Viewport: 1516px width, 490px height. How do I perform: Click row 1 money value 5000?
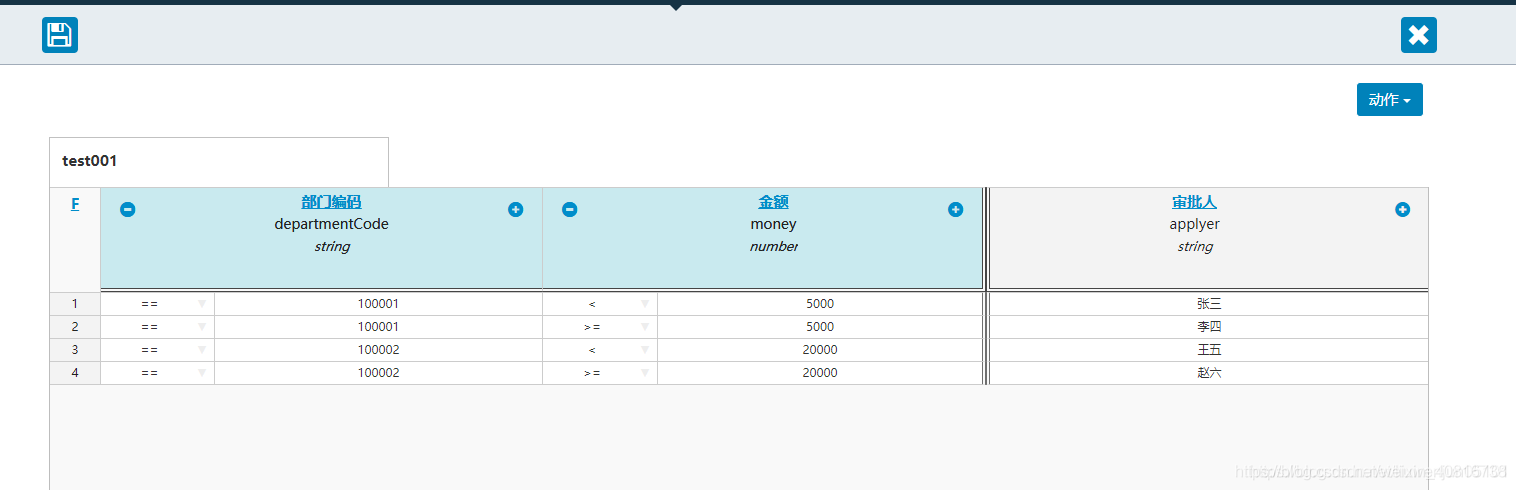coord(820,304)
